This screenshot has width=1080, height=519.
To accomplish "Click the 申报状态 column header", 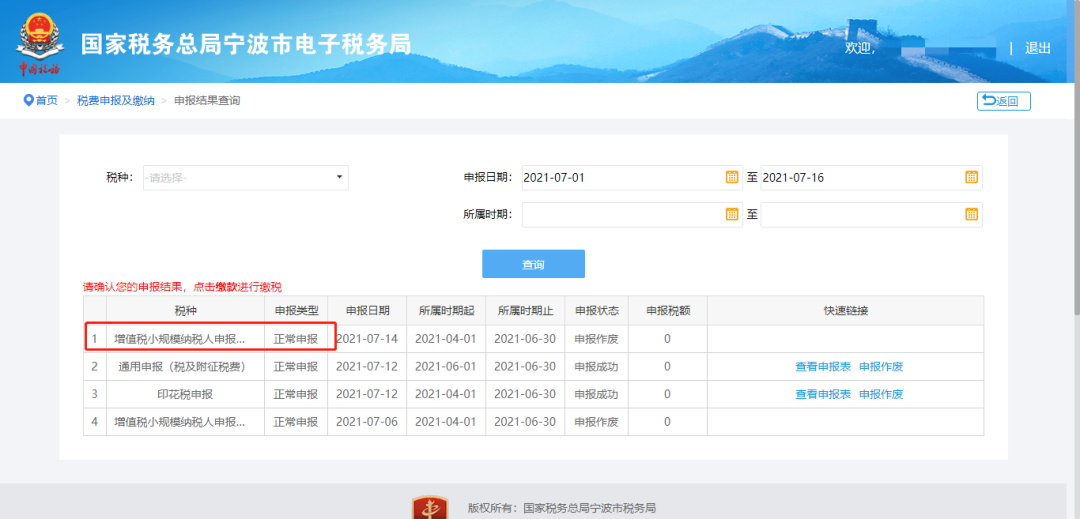I will (596, 310).
